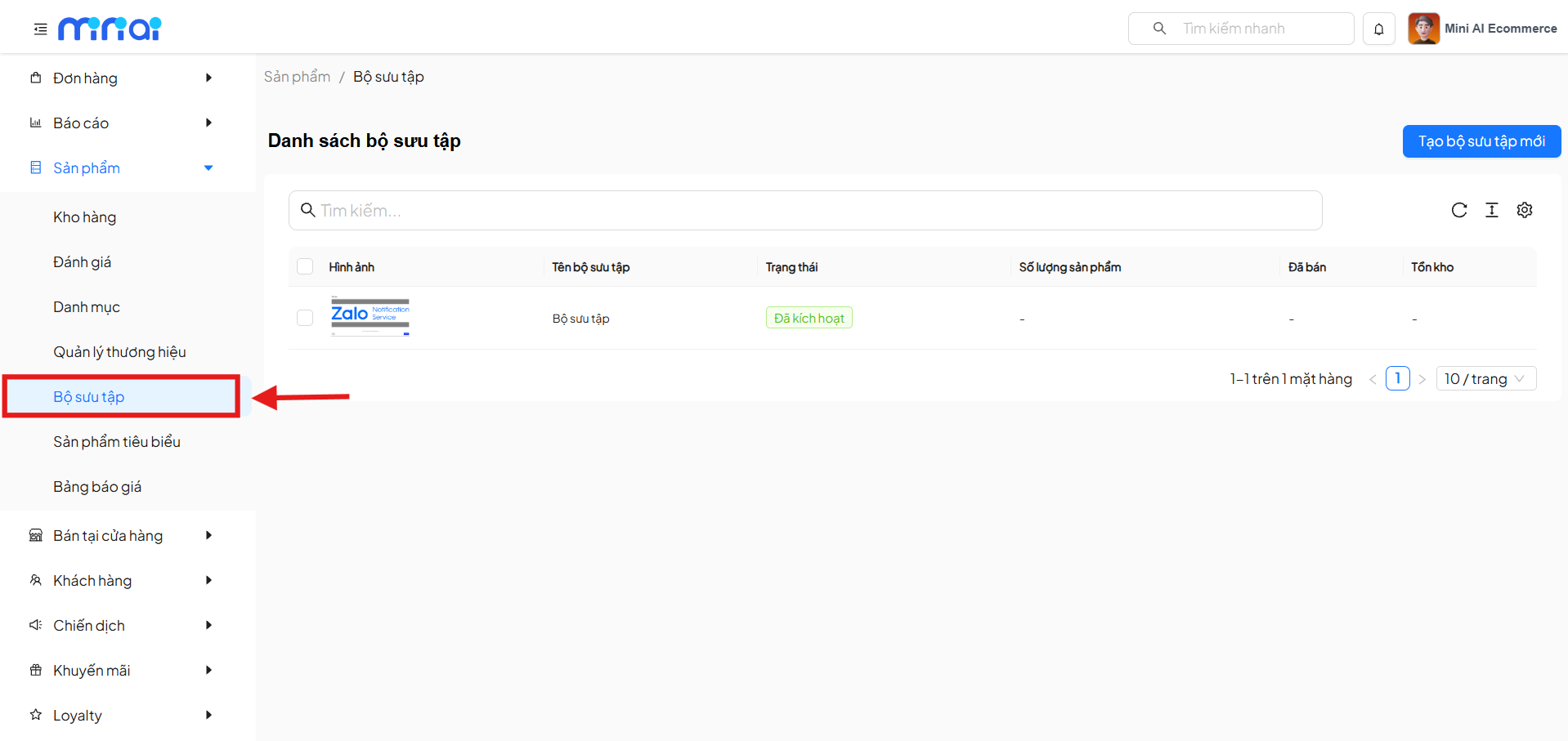Viewport: 1568px width, 741px height.
Task: Click the Mini AI Ecommerce user avatar
Action: coord(1423,29)
